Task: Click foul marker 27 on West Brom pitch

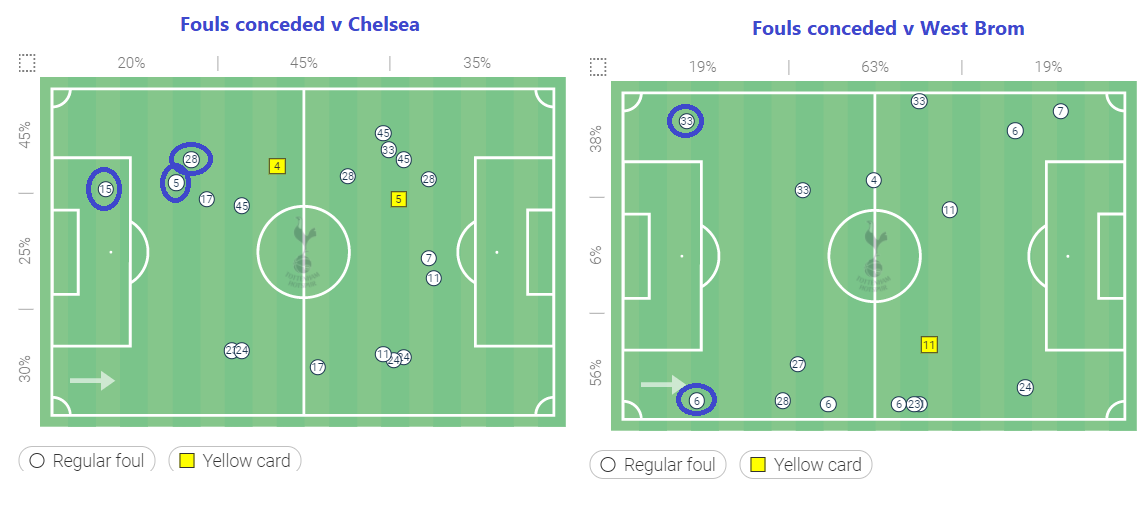Action: pyautogui.click(x=798, y=364)
